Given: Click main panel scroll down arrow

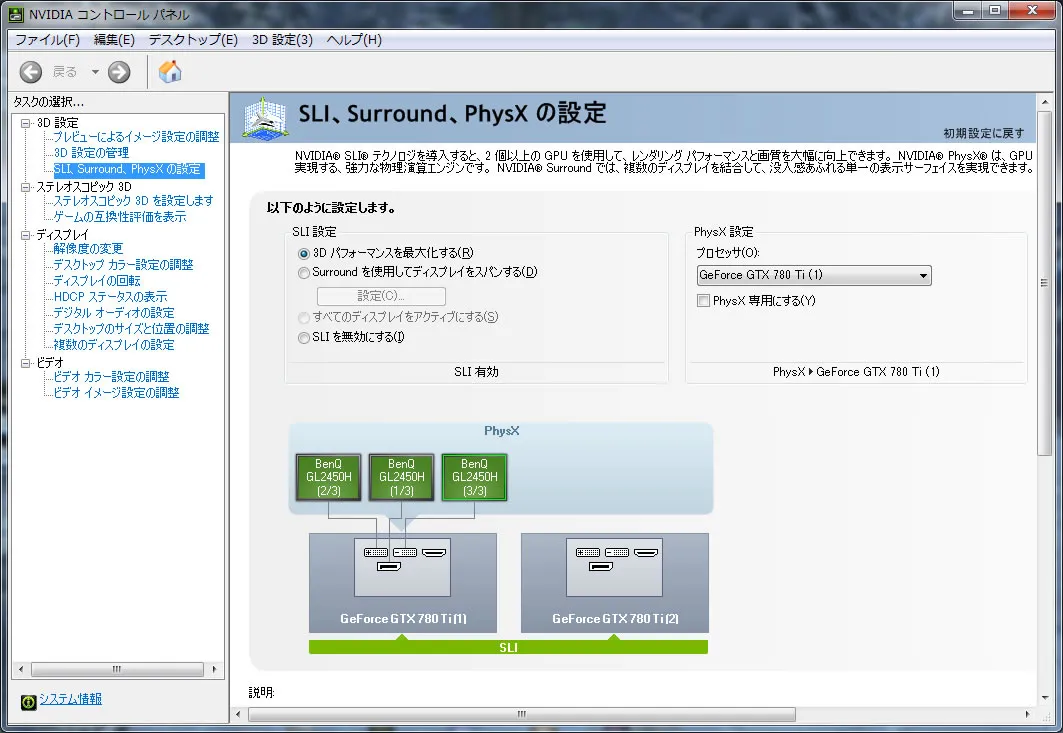Looking at the screenshot, I should point(1044,697).
